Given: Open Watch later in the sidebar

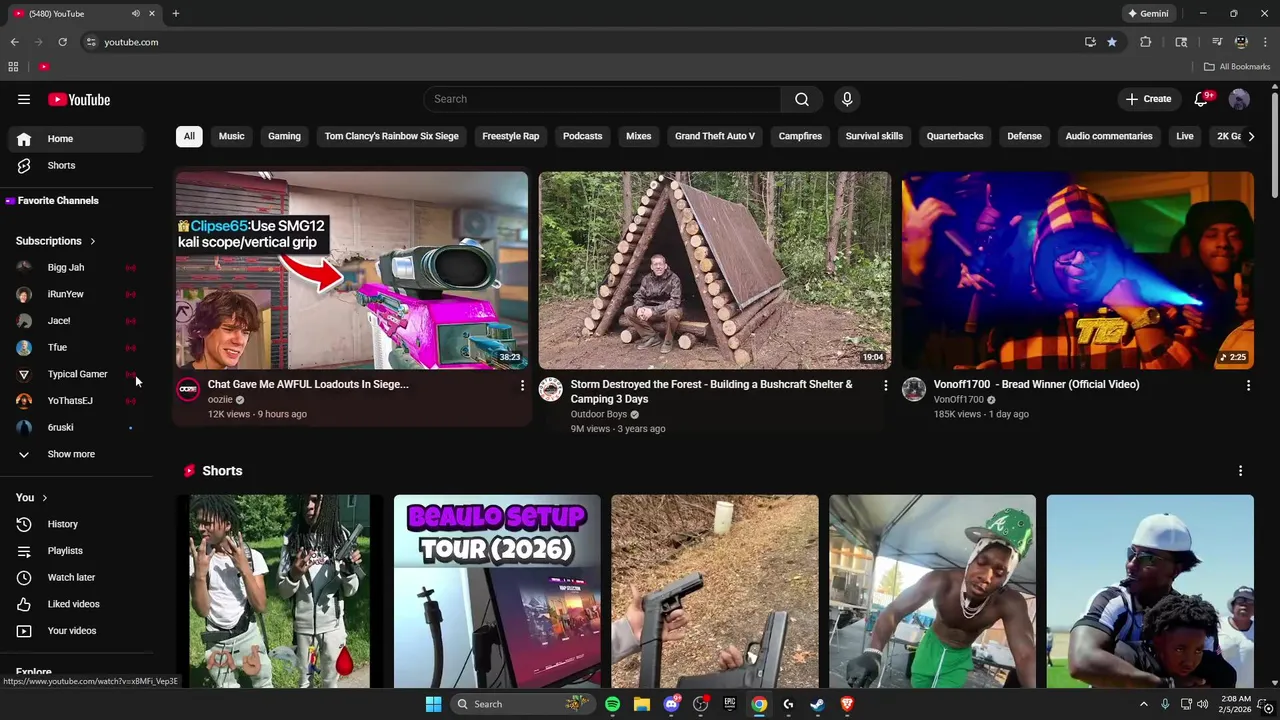Looking at the screenshot, I should [76, 578].
